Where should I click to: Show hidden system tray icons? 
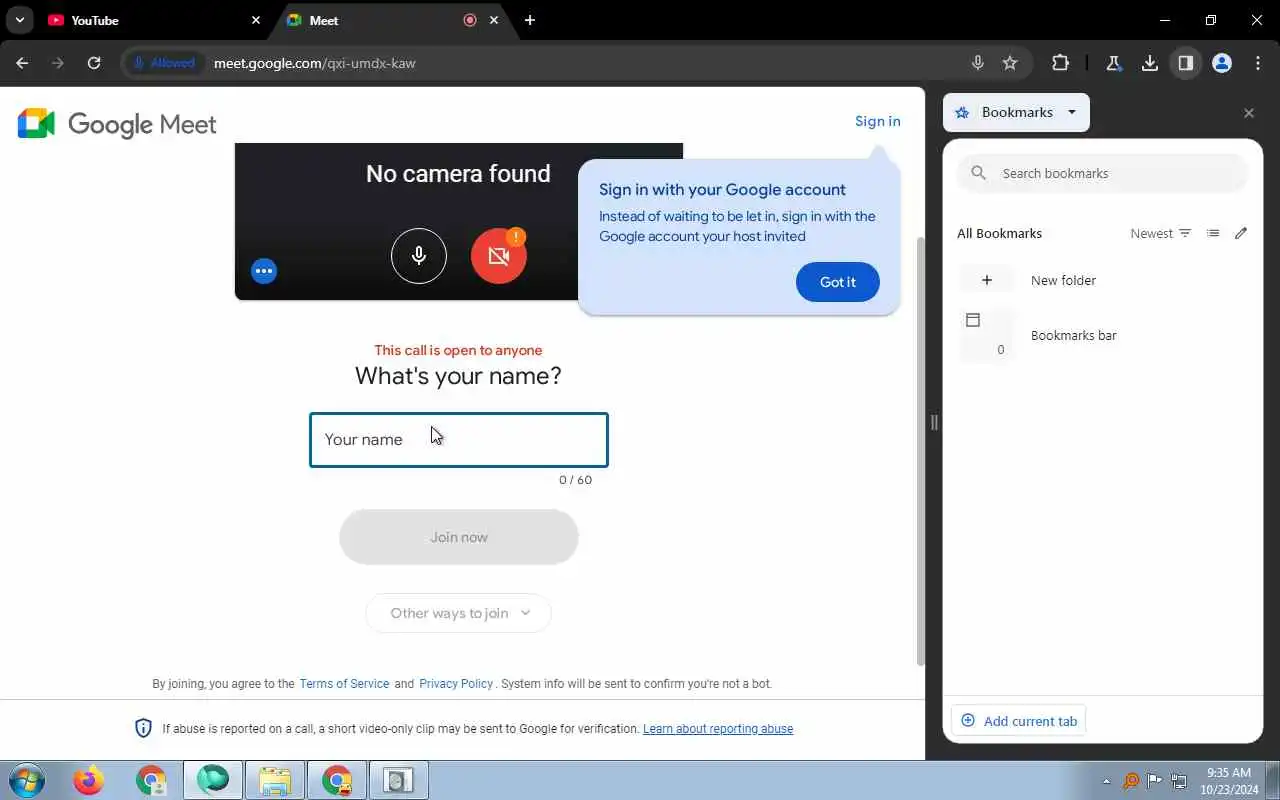(1106, 781)
